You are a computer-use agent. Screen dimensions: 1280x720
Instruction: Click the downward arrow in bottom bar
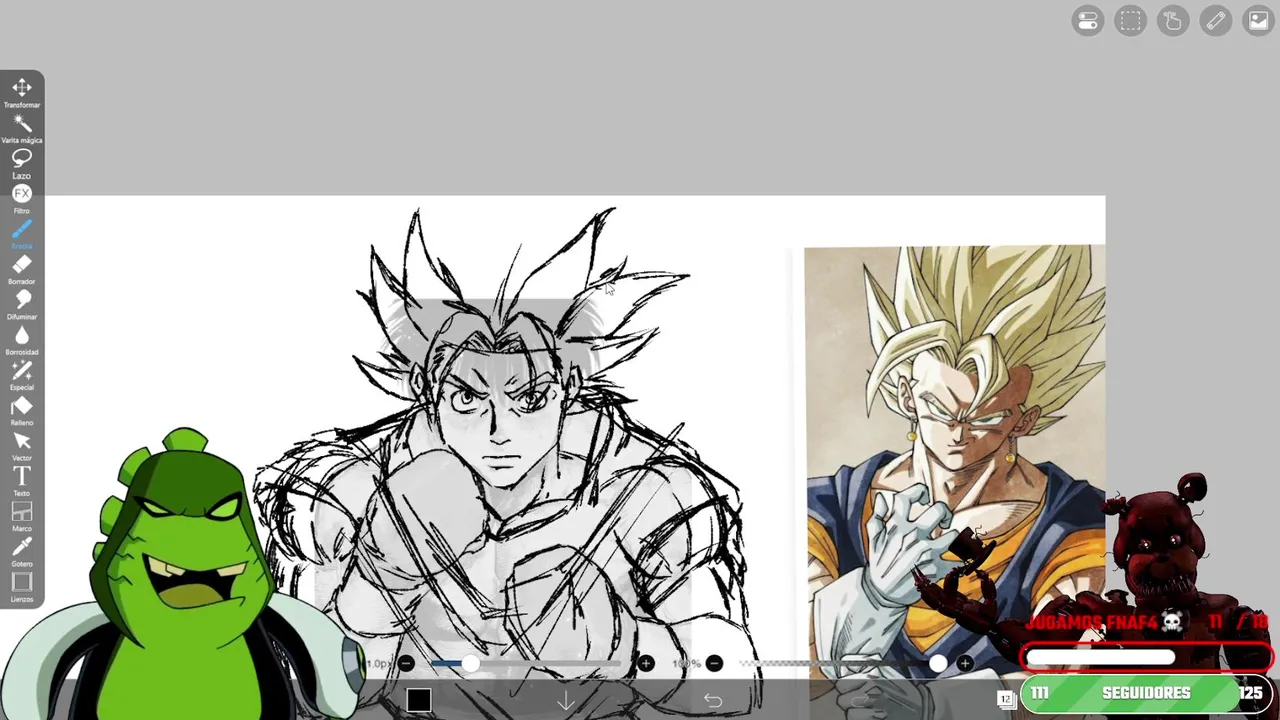pos(566,701)
